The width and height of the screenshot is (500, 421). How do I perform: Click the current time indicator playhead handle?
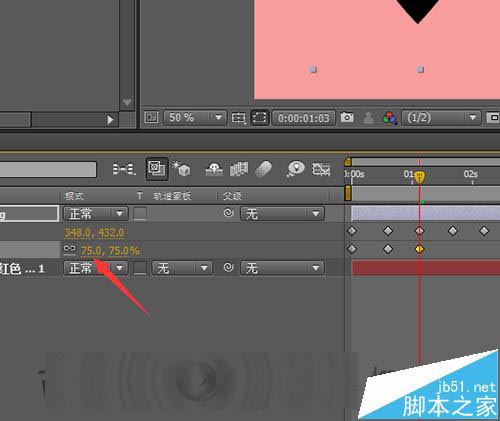(419, 178)
